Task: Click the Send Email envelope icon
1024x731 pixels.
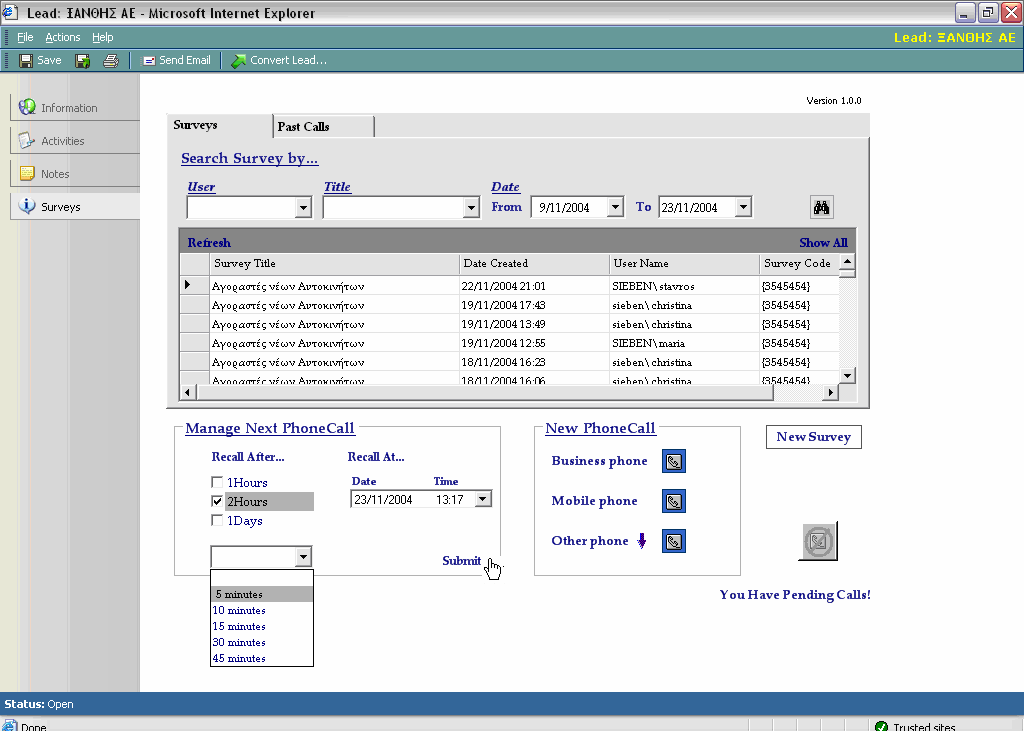Action: point(150,61)
